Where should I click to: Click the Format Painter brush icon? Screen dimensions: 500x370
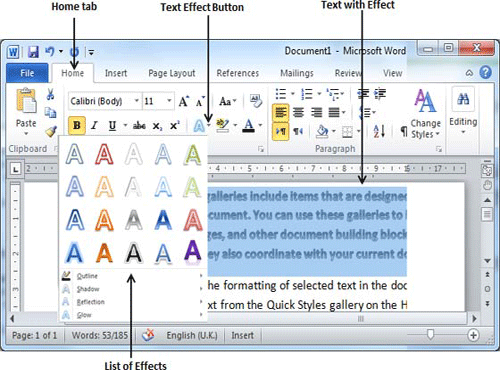click(51, 132)
